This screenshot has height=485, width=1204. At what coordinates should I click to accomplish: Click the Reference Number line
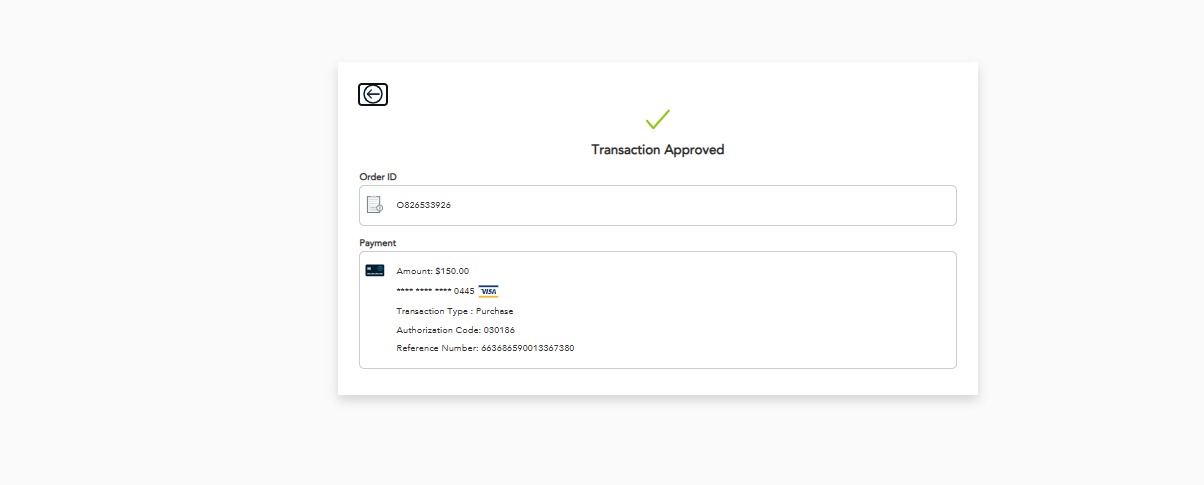[x=485, y=348]
